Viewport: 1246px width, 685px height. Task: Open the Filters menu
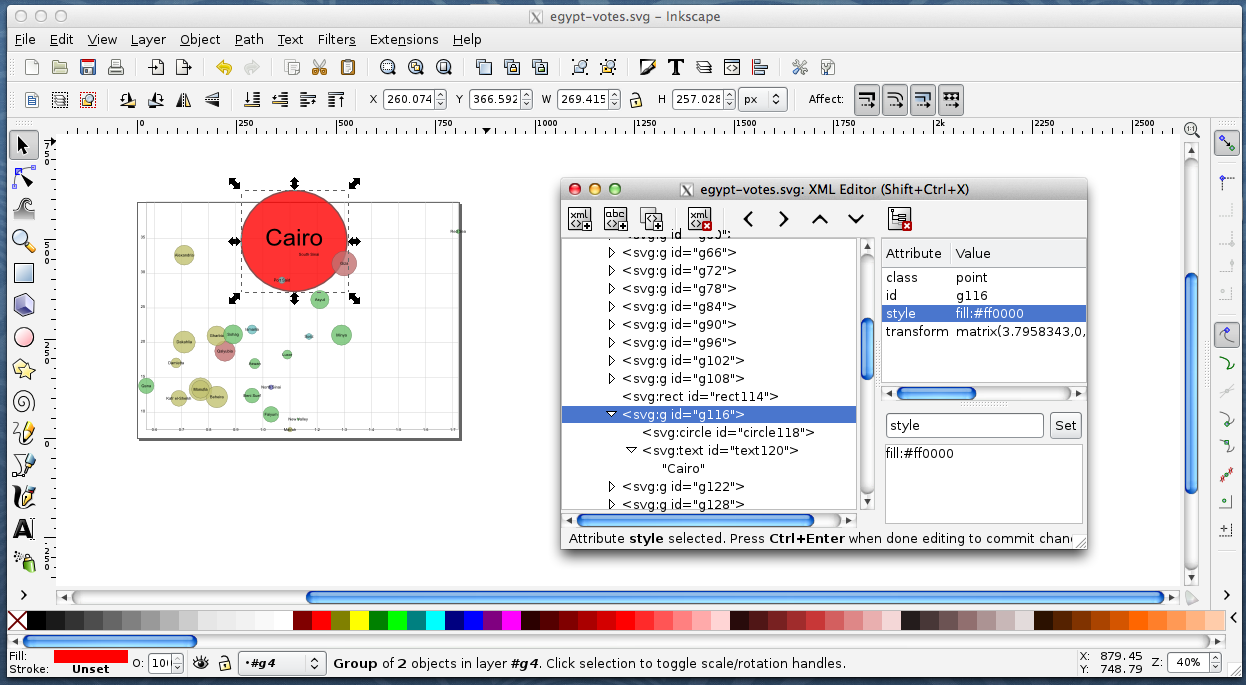[337, 39]
